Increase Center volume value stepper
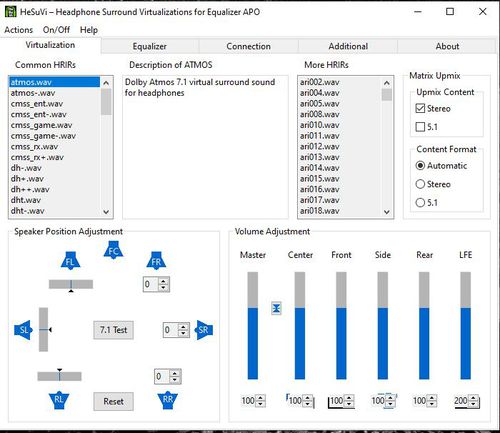 pyautogui.click(x=308, y=397)
